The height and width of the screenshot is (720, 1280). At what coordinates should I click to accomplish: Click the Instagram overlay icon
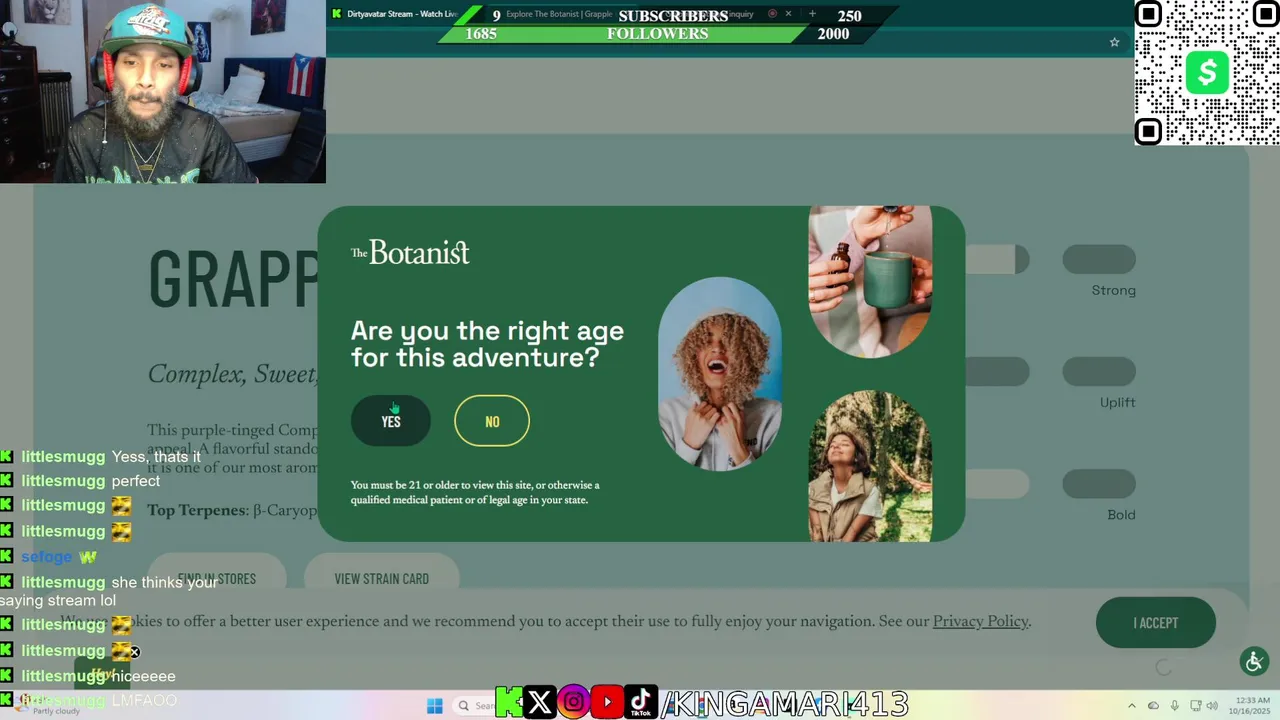[574, 703]
